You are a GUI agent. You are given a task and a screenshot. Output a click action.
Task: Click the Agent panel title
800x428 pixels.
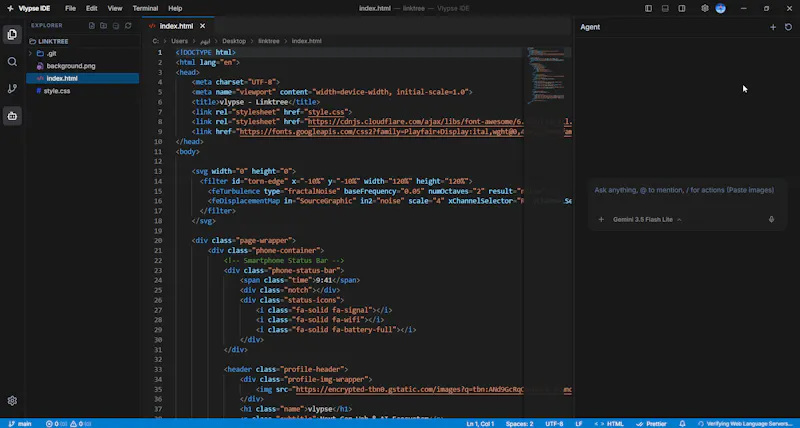pos(590,27)
